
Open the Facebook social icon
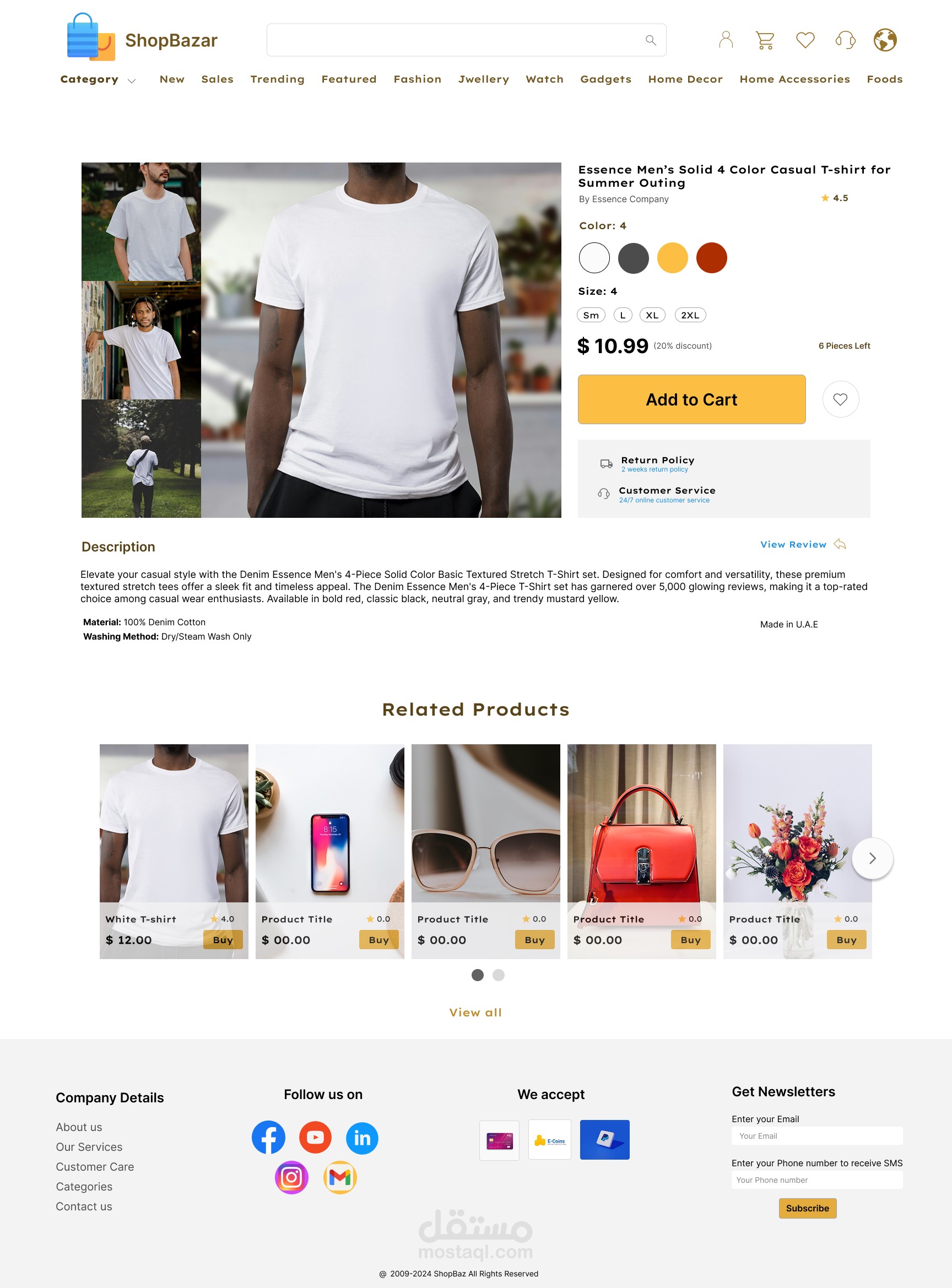(268, 1137)
